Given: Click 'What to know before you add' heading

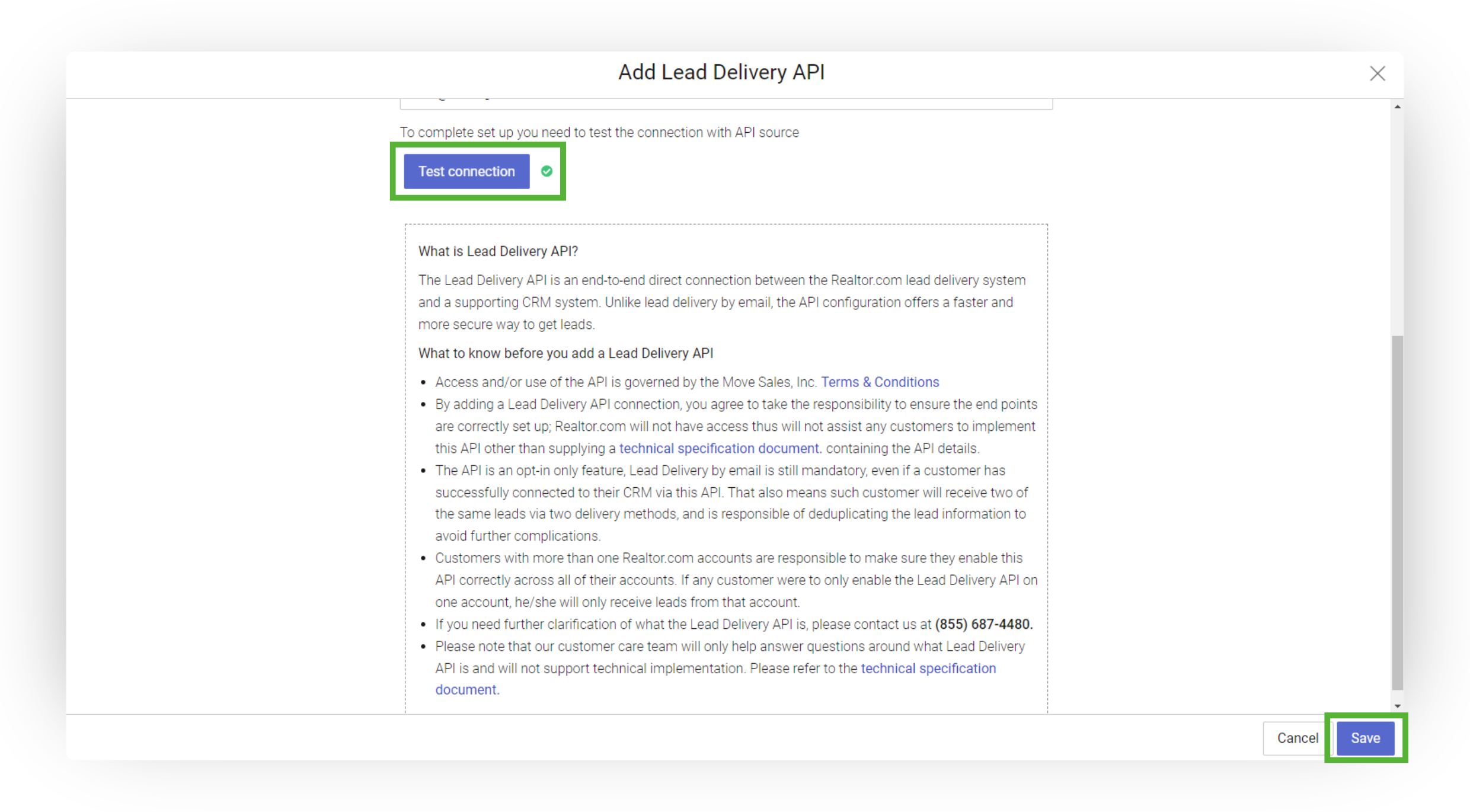Looking at the screenshot, I should (565, 353).
